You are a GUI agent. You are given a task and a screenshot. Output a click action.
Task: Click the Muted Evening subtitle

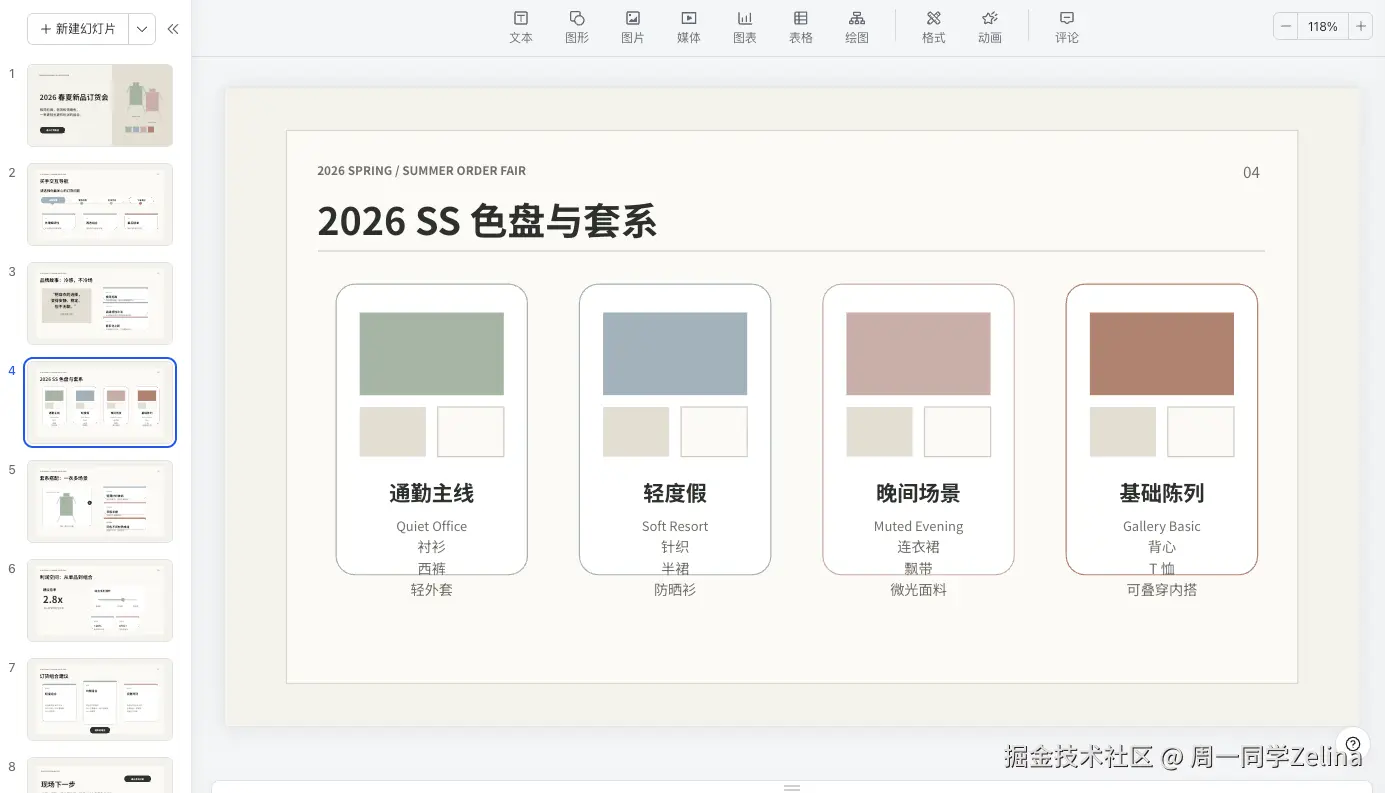point(918,526)
